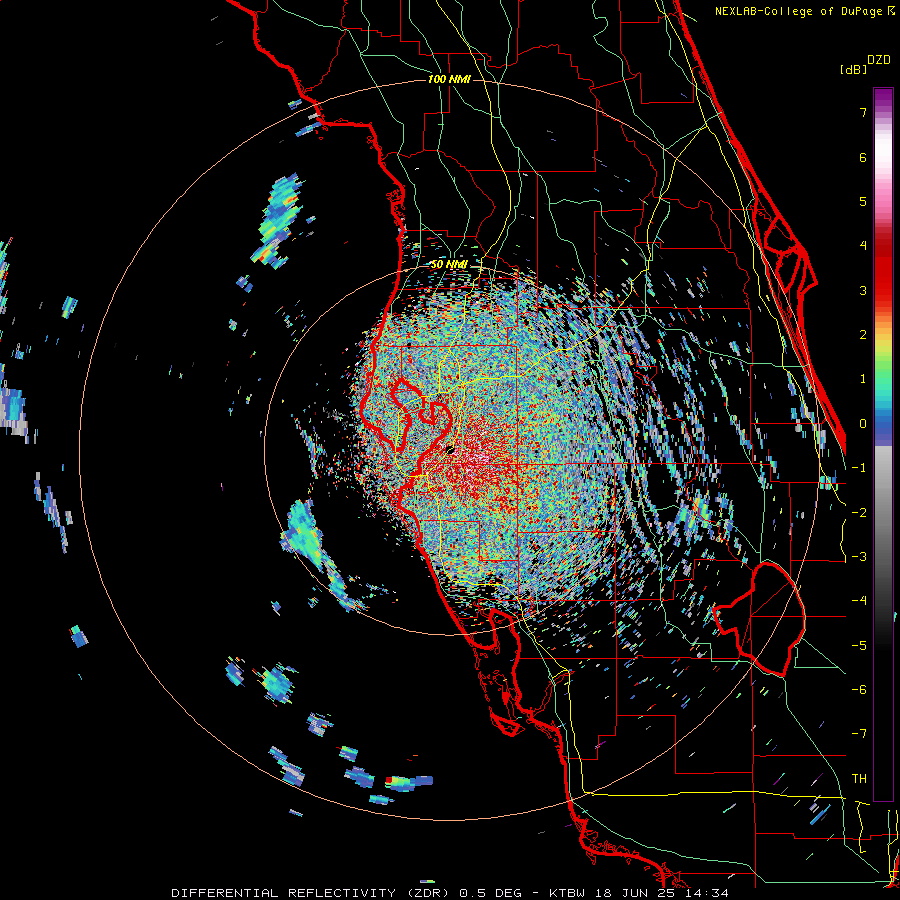
Task: Click the NEXLAB-College of DuPage label
Action: 804,11
